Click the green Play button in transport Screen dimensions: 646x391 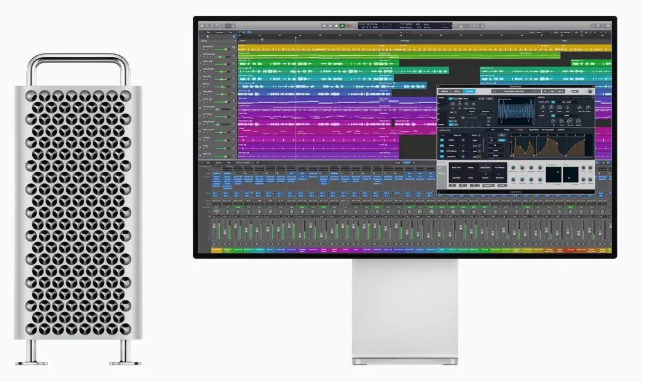click(342, 26)
